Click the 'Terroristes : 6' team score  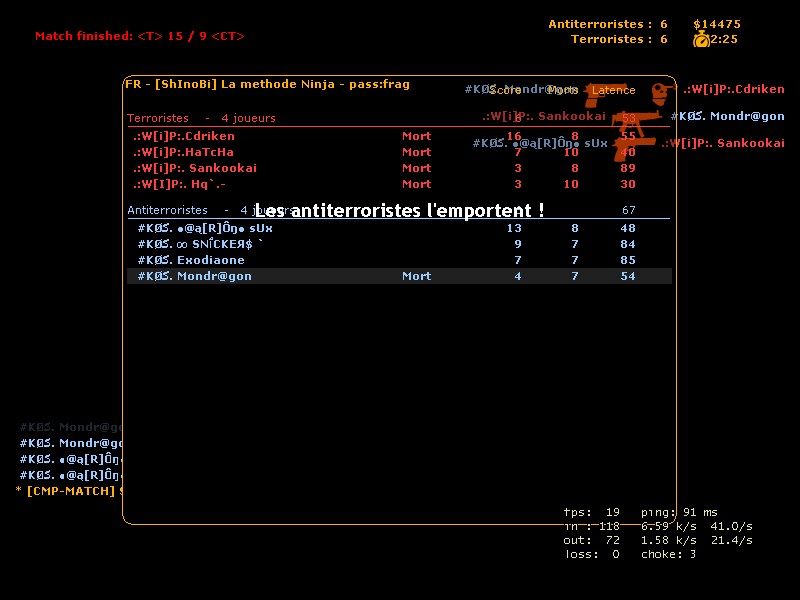tap(619, 39)
